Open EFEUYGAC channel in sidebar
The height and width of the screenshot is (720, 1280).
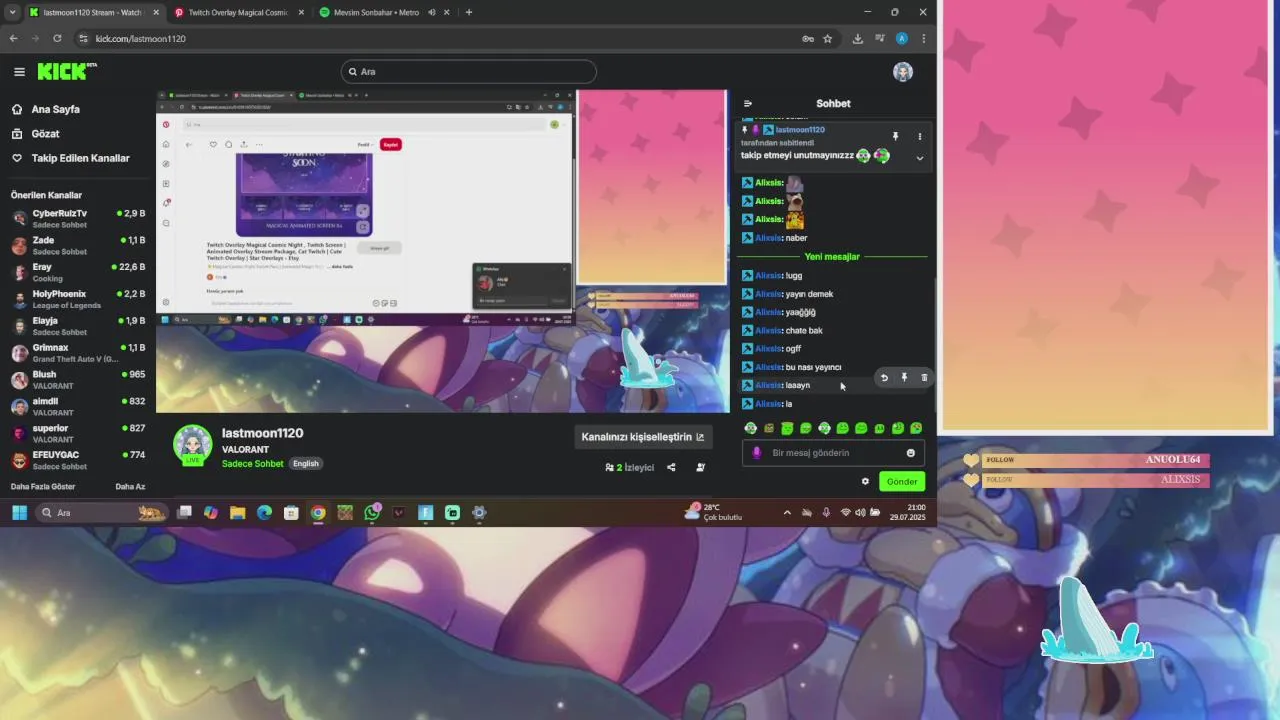coord(78,460)
